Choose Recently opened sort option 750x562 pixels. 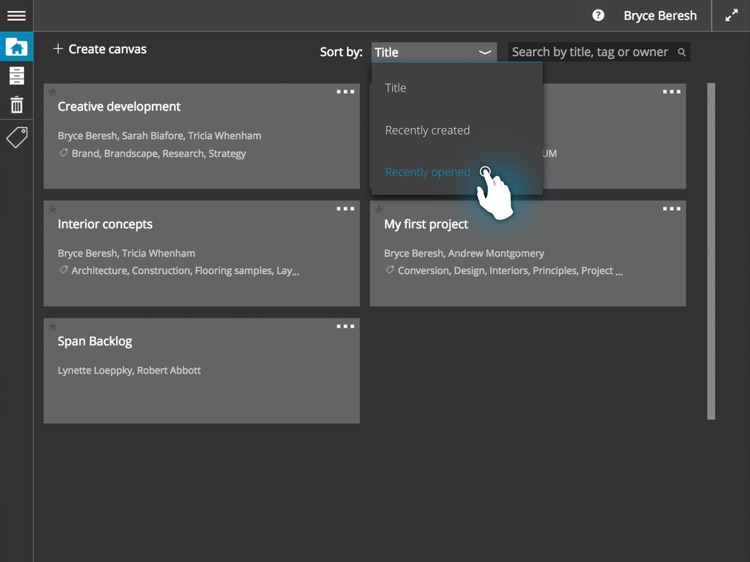coord(427,172)
